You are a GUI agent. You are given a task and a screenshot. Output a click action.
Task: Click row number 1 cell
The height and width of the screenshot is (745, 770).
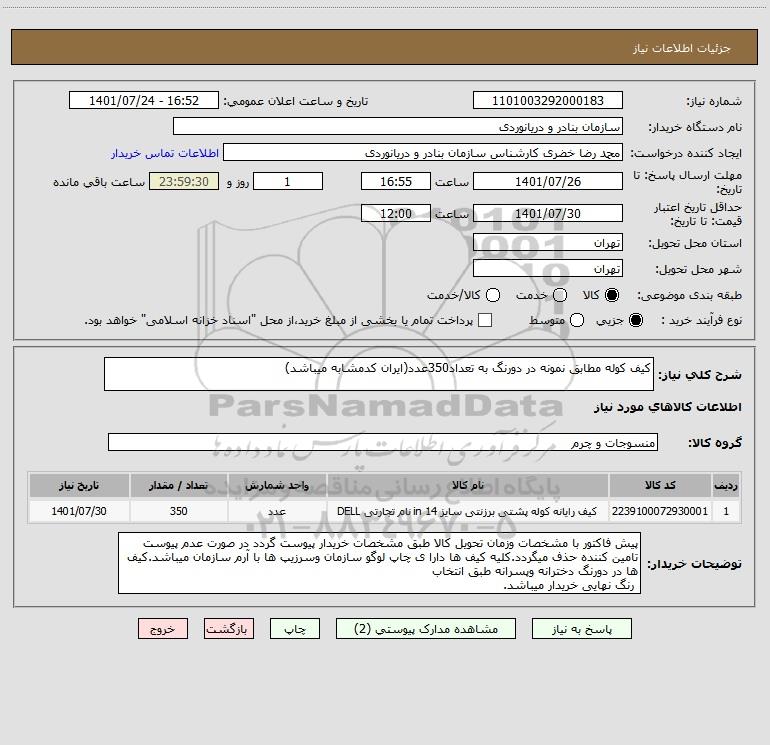[726, 511]
